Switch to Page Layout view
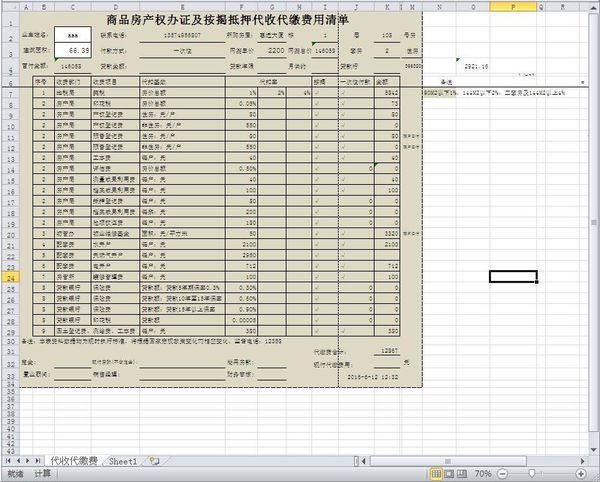 pyautogui.click(x=449, y=474)
